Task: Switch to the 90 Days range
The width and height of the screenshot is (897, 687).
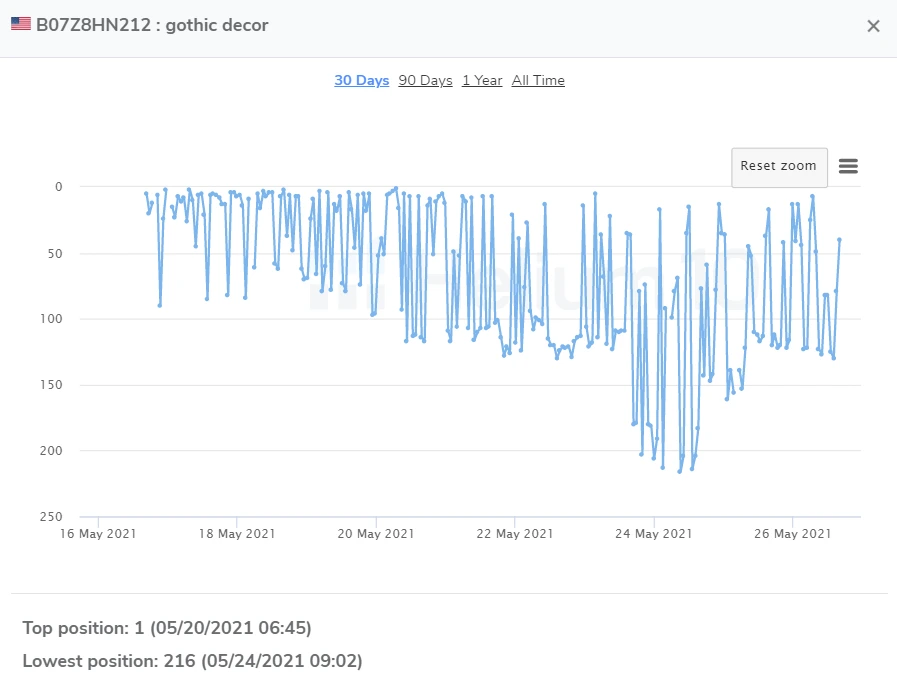Action: (x=425, y=81)
